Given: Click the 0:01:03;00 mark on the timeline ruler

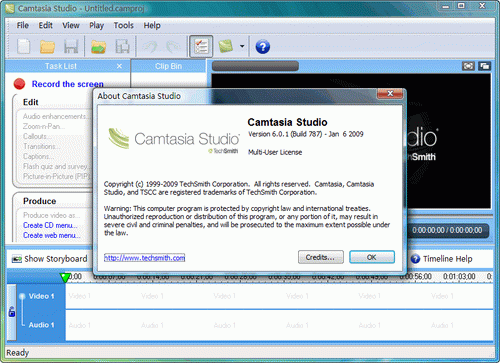Looking at the screenshot, I should coord(459,276).
